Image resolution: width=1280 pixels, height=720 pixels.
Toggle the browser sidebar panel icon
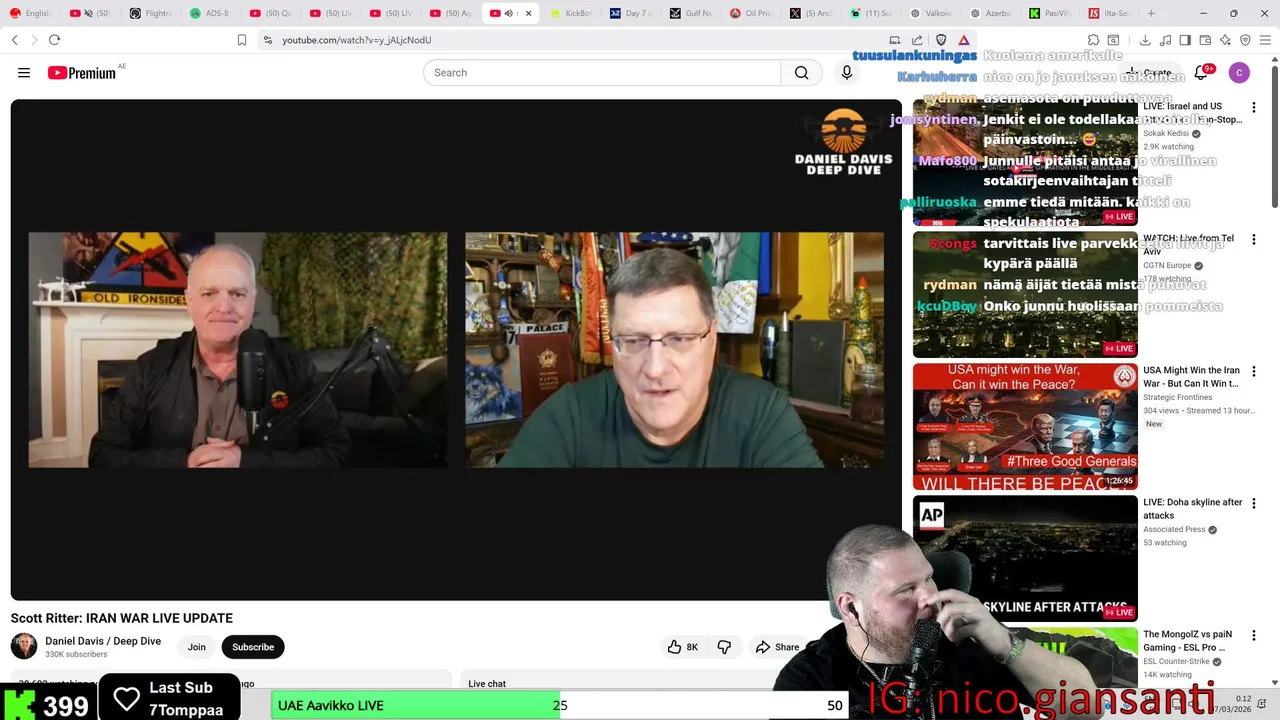1185,40
